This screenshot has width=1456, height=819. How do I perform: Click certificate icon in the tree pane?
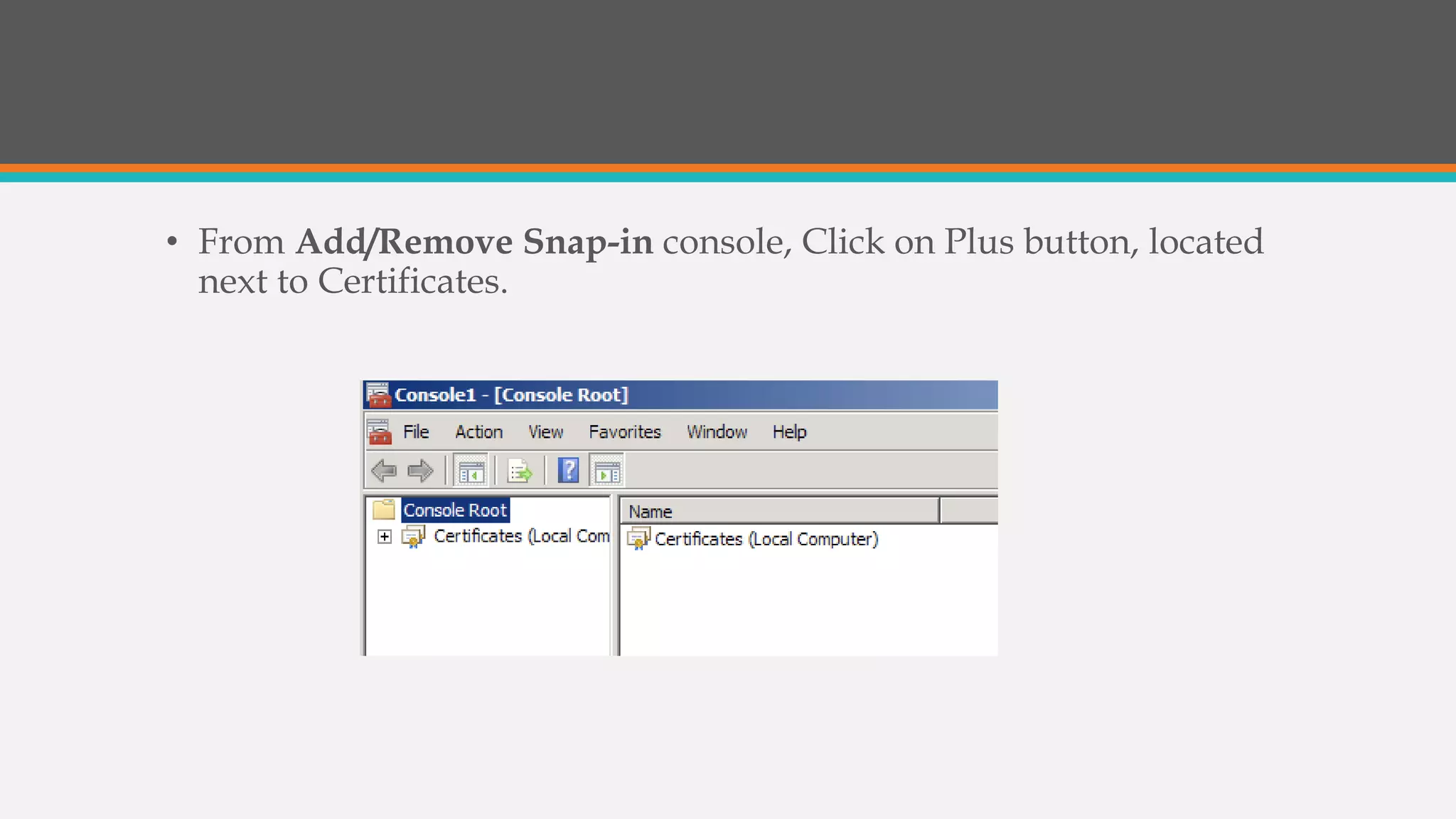(414, 537)
